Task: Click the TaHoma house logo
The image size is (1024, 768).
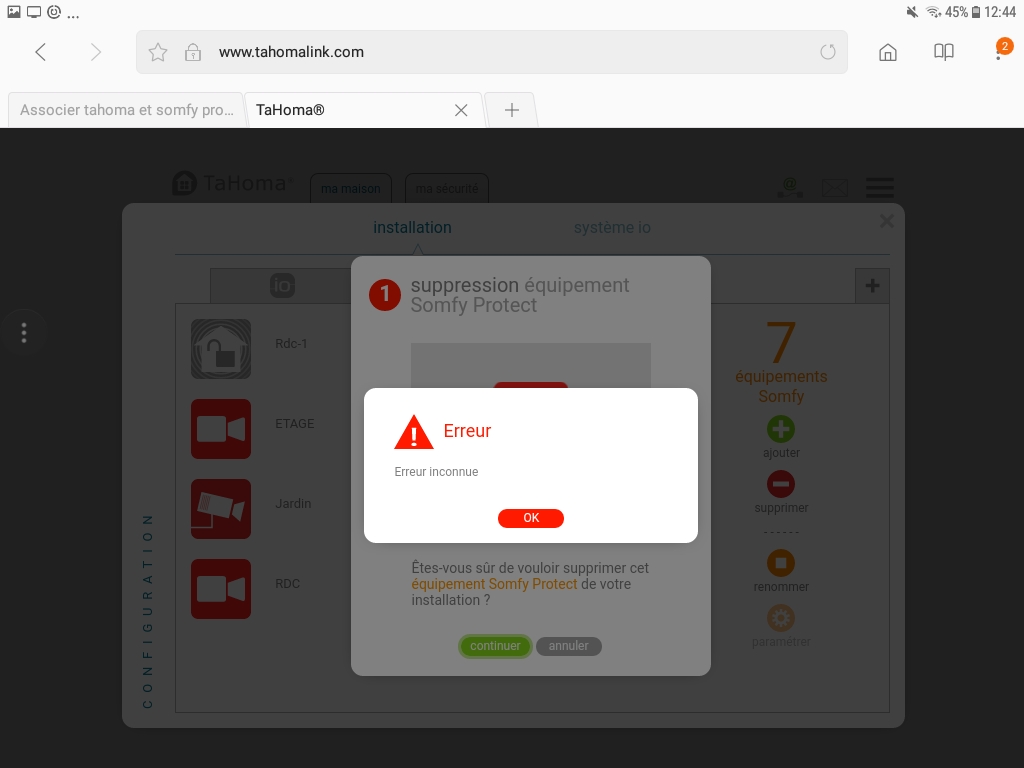Action: coord(184,184)
